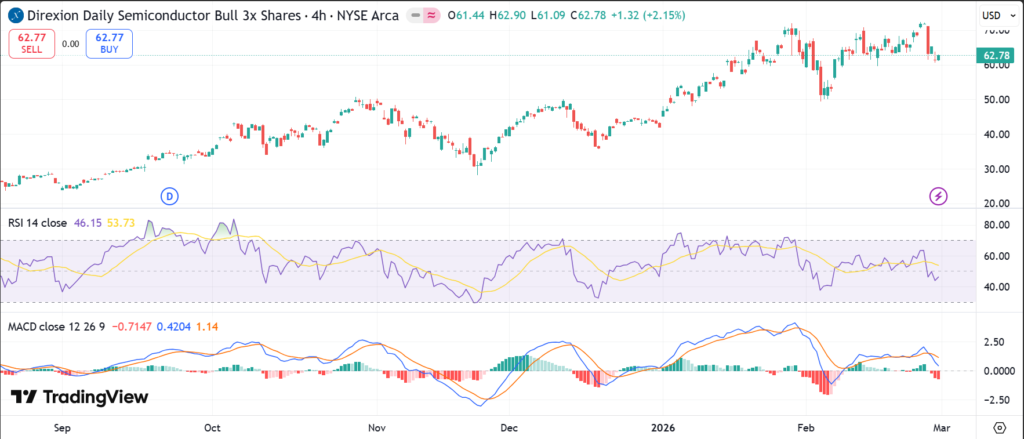Click the purple lightning bolt event icon
Viewport: 1024px width, 439px height.
(938, 195)
